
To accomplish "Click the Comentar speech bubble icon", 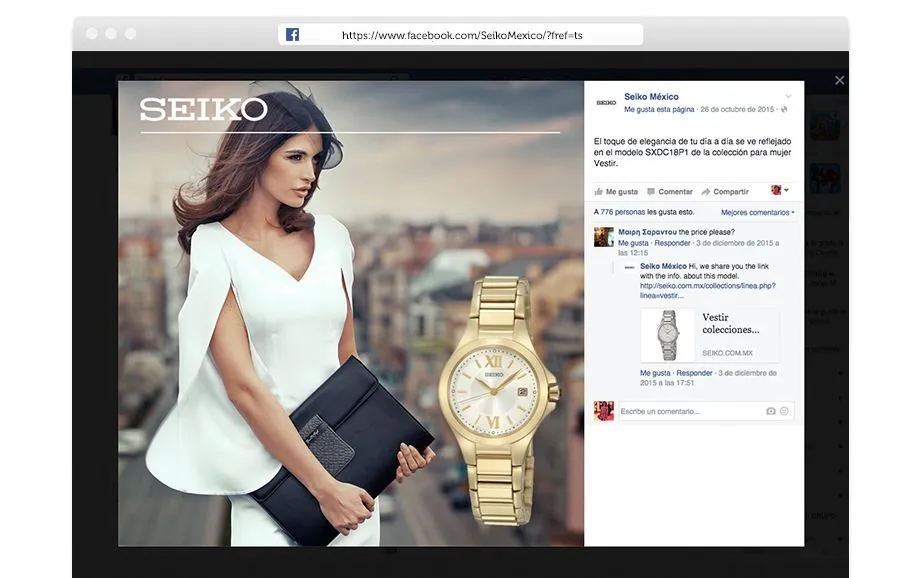I will click(x=651, y=191).
